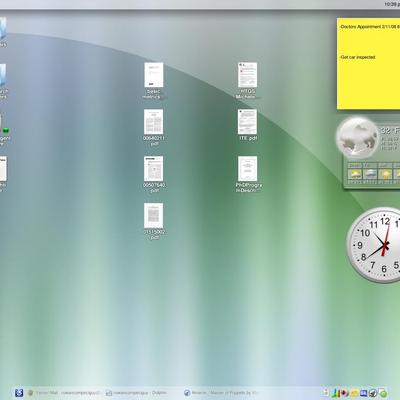
Task: Click the Doctors Appointment line in sticky note
Action: [x=369, y=27]
